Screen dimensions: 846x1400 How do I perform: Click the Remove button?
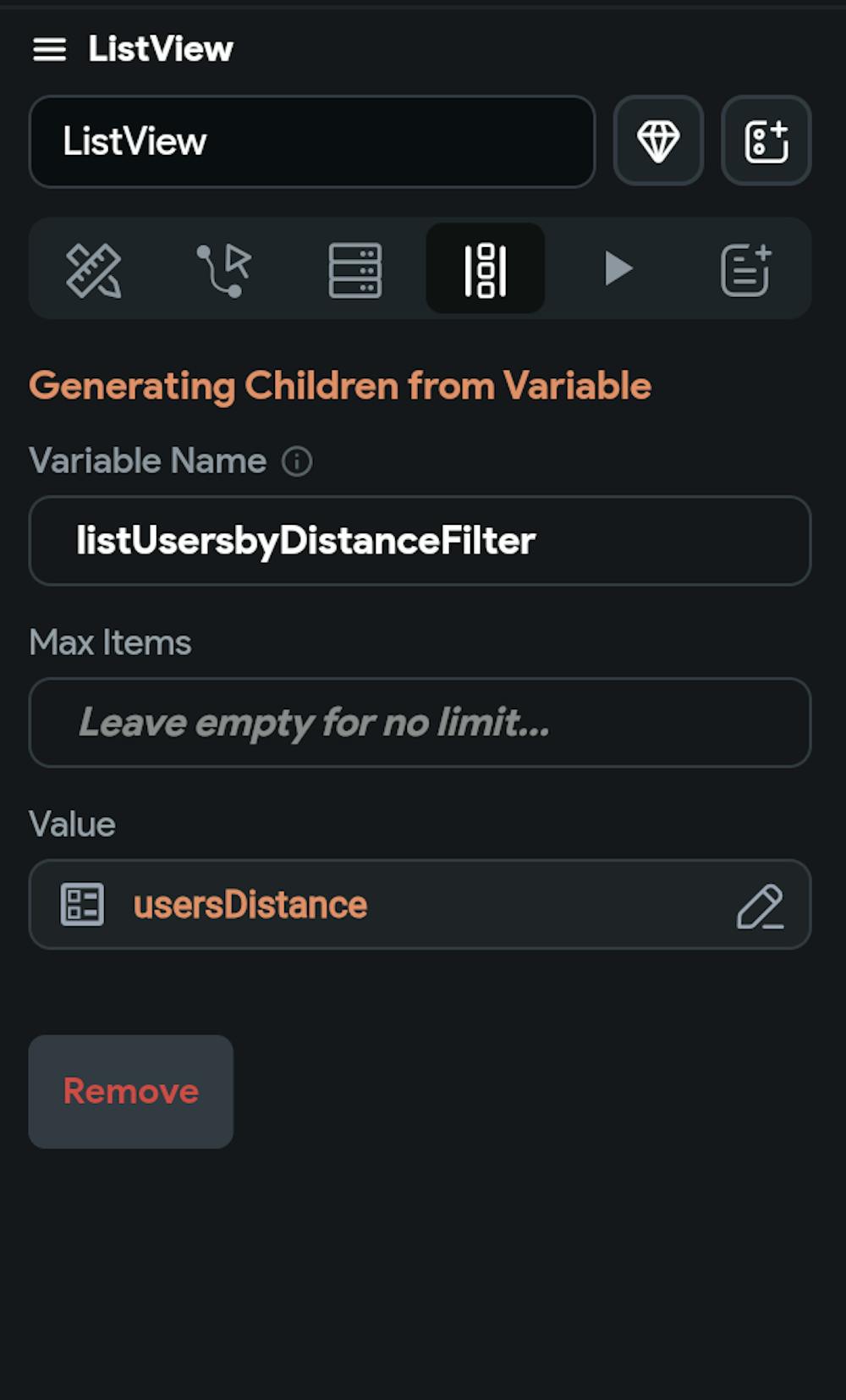(x=131, y=1092)
